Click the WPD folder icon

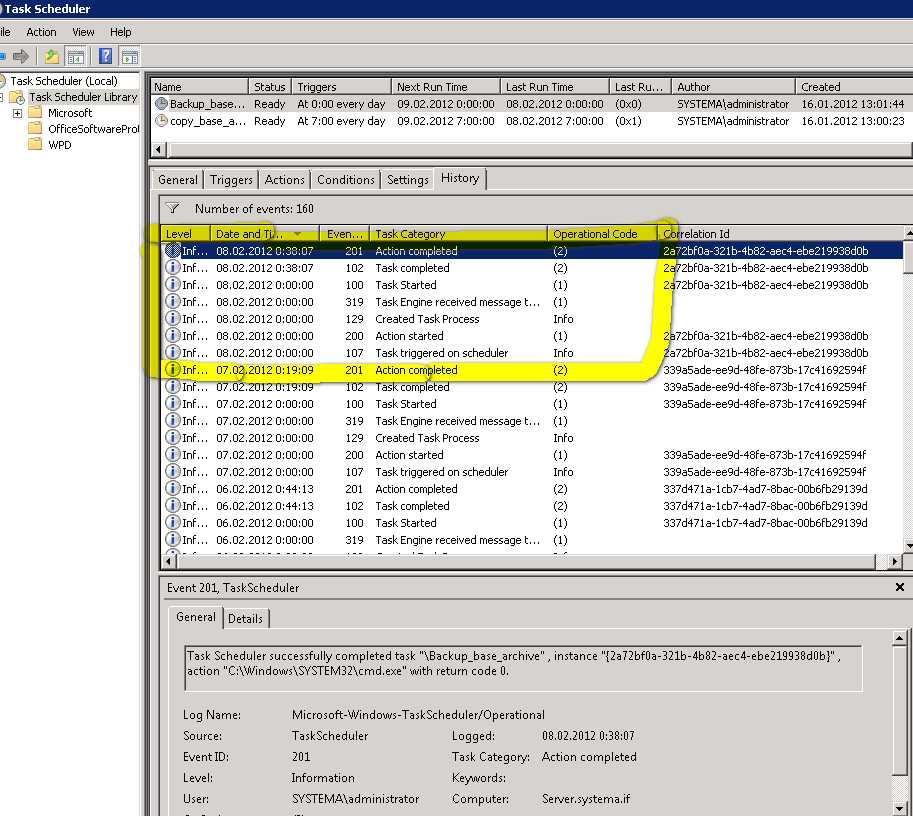pyautogui.click(x=36, y=144)
